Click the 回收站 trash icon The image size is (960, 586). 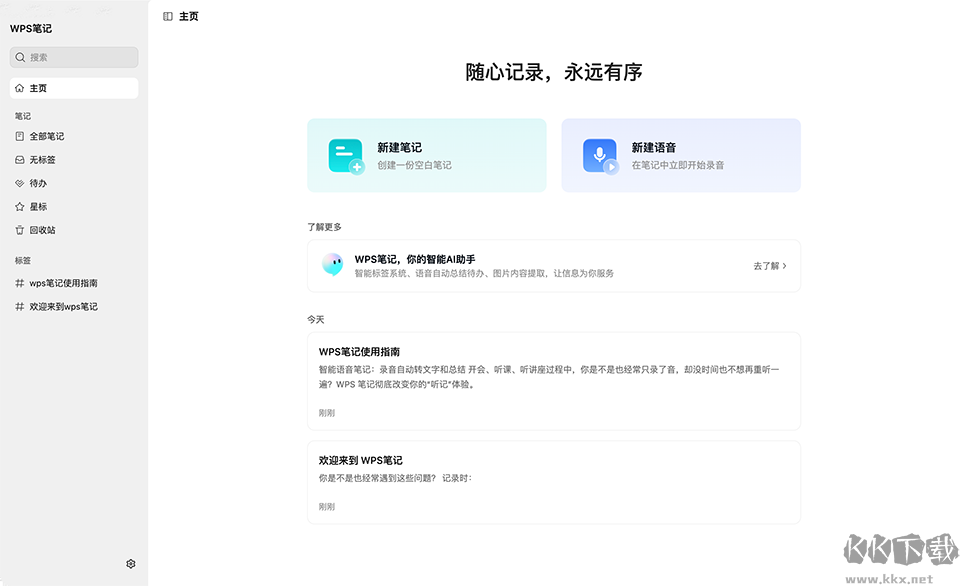(x=20, y=230)
